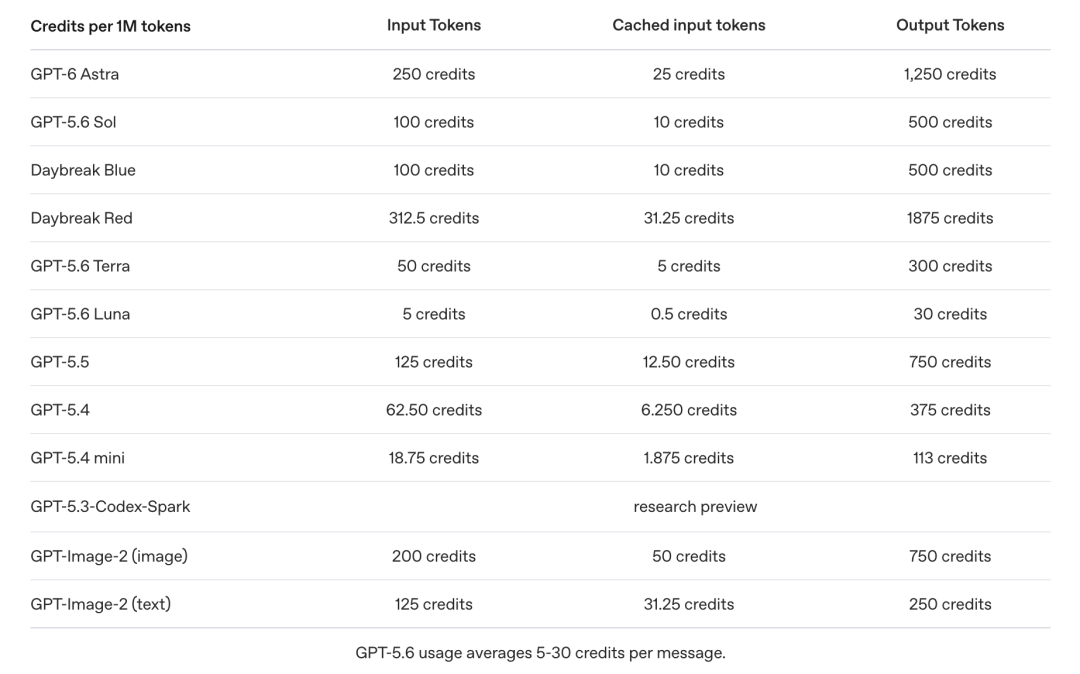Select the Output Tokens column header
Image resolution: width=1080 pixels, height=674 pixels.
(950, 25)
